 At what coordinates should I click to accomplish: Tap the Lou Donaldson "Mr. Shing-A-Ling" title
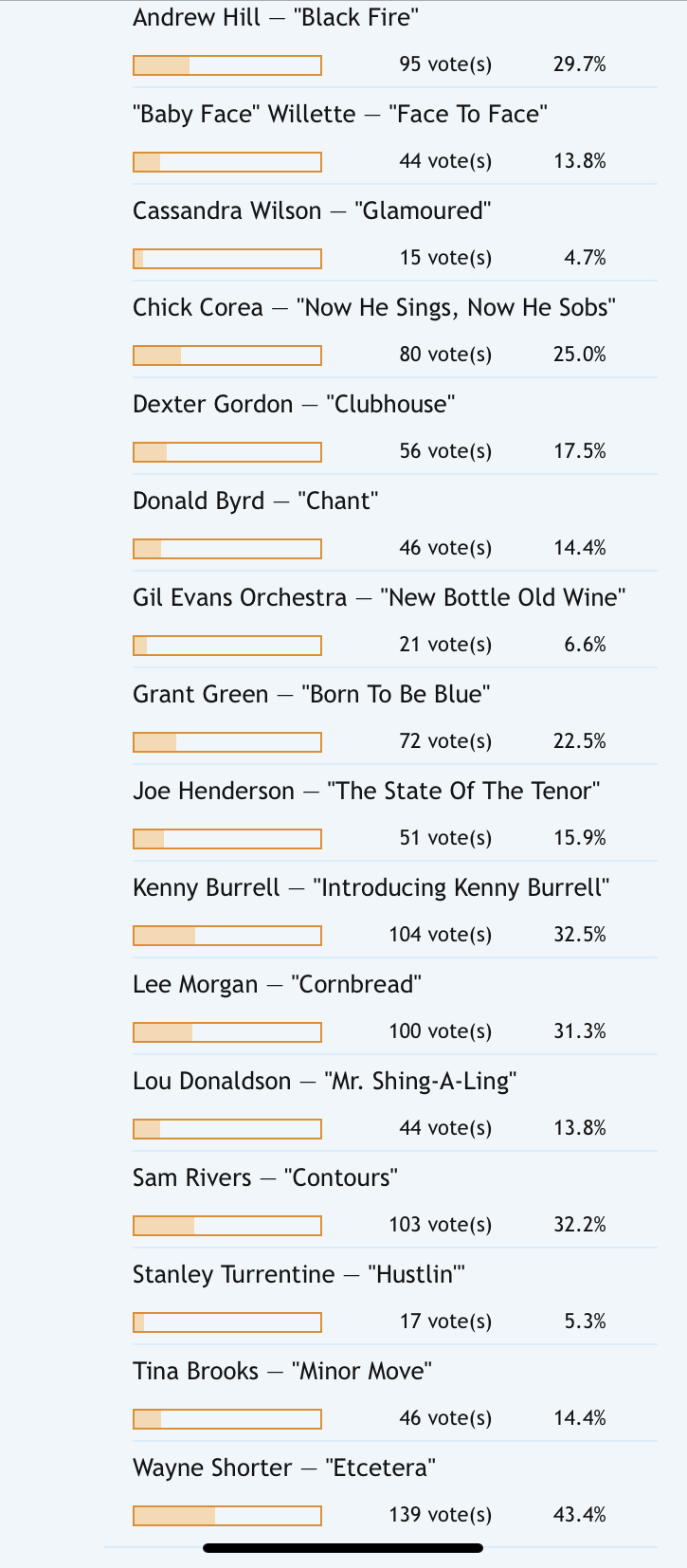tap(324, 1082)
